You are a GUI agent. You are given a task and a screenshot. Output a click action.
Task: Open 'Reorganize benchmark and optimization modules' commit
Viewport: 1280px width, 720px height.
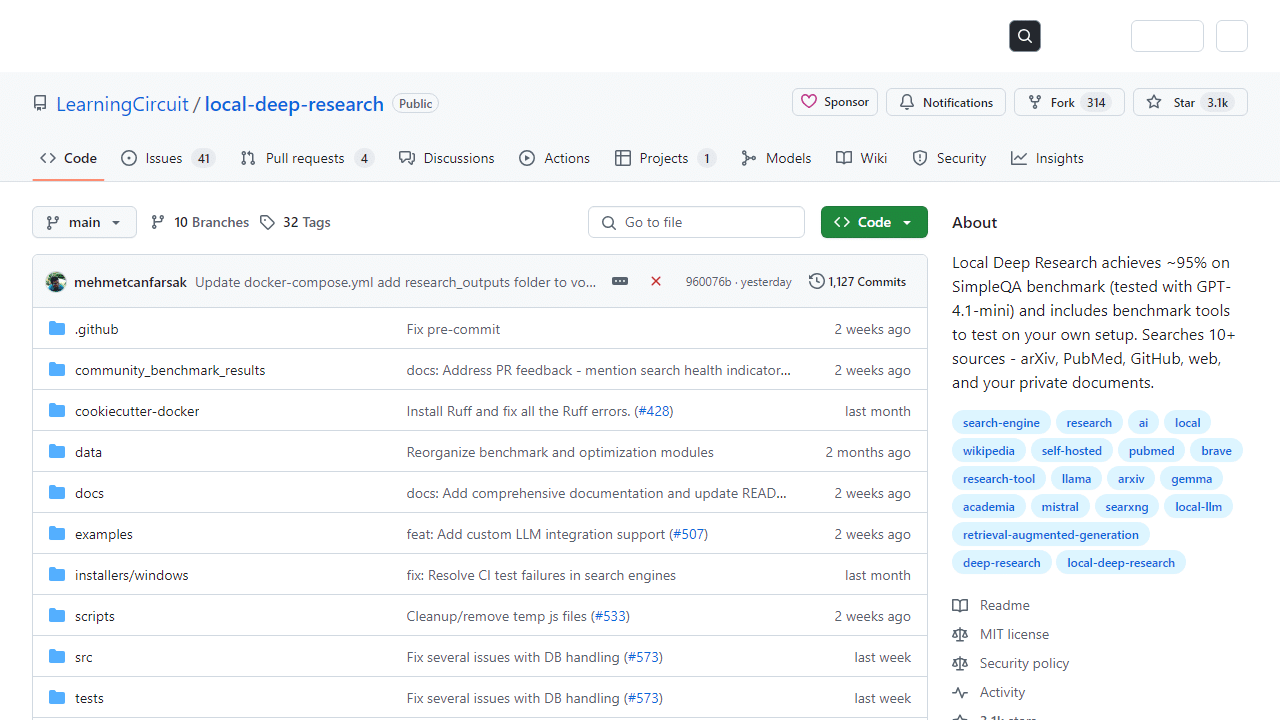(560, 452)
